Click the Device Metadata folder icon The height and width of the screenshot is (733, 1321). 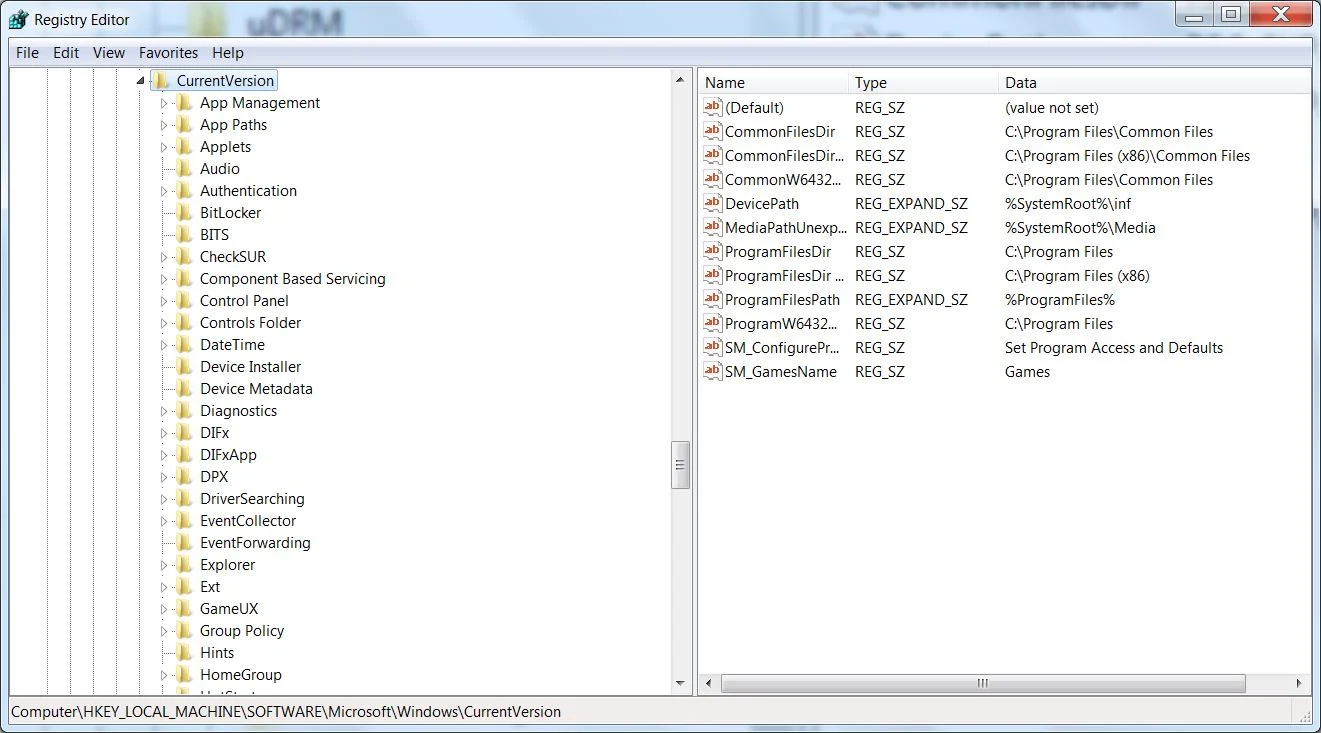click(183, 389)
